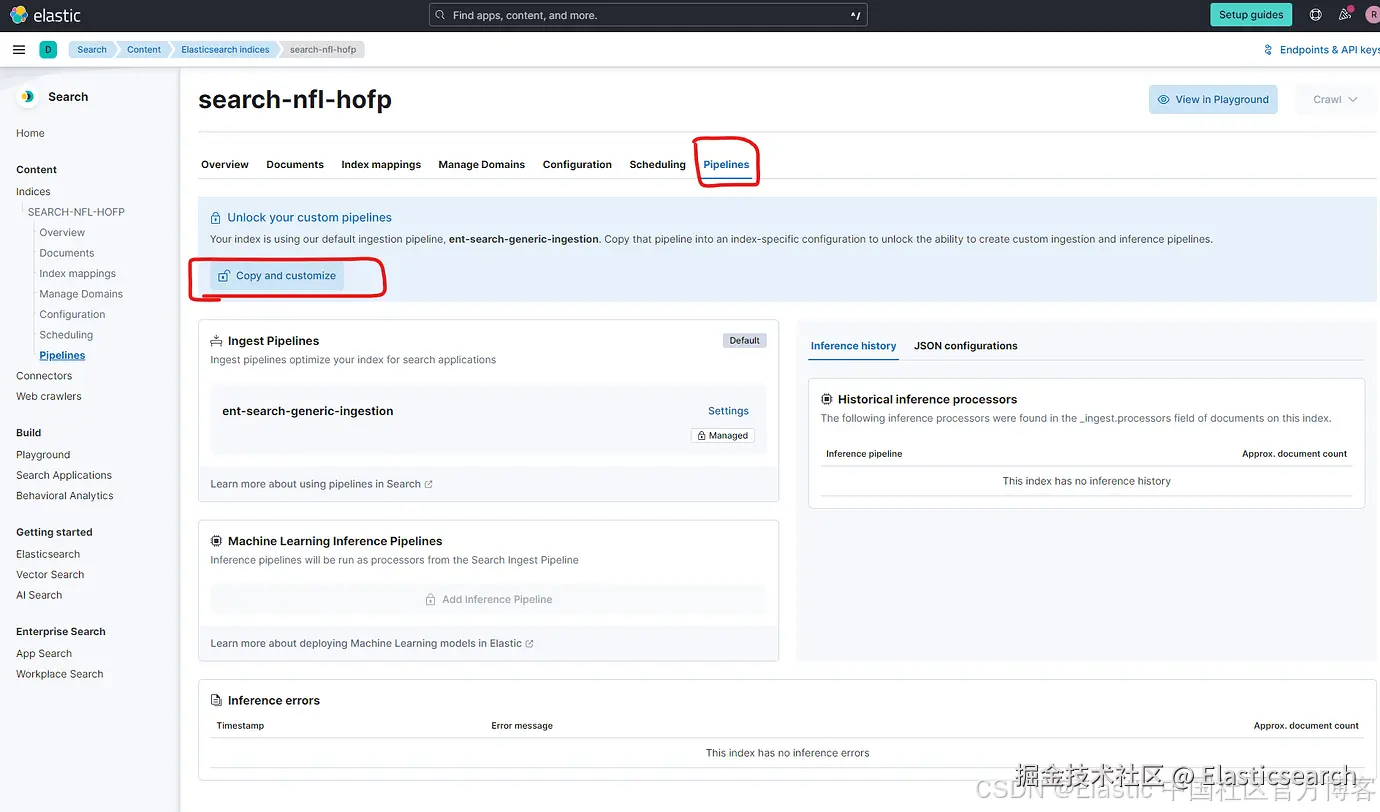
Task: Click the Search app logo in sidebar
Action: click(28, 97)
